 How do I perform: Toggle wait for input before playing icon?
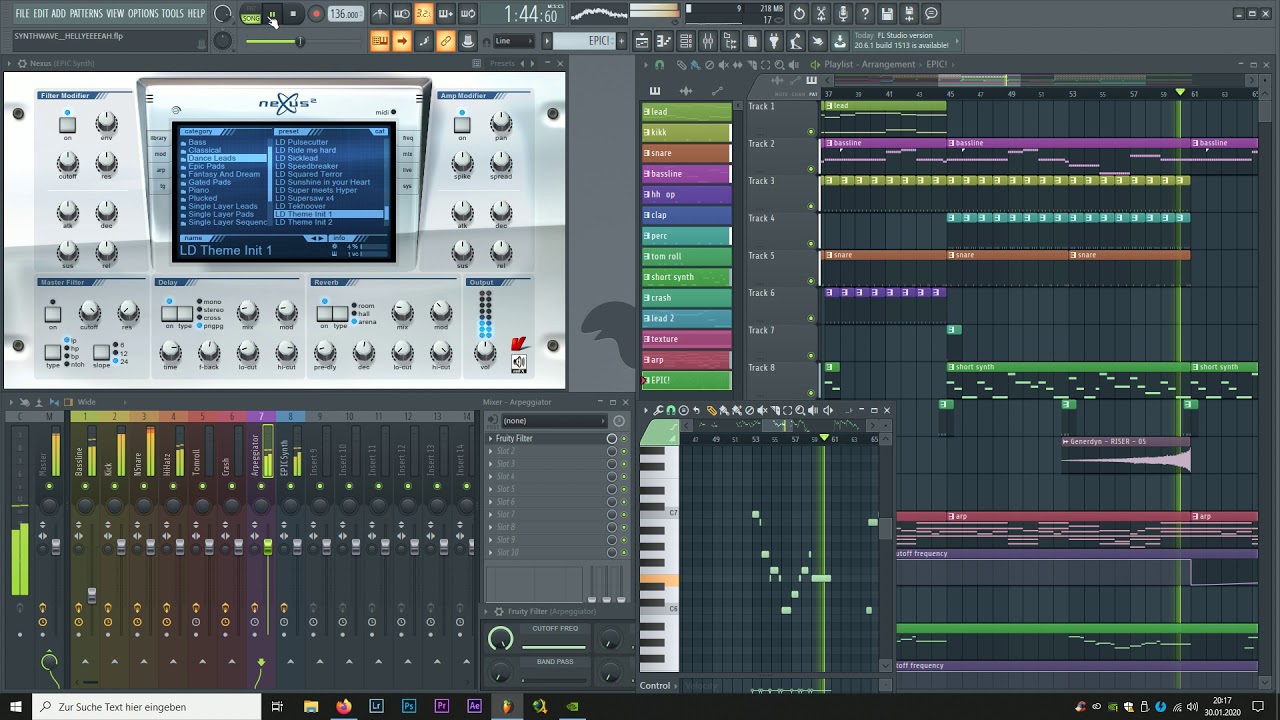tap(401, 14)
